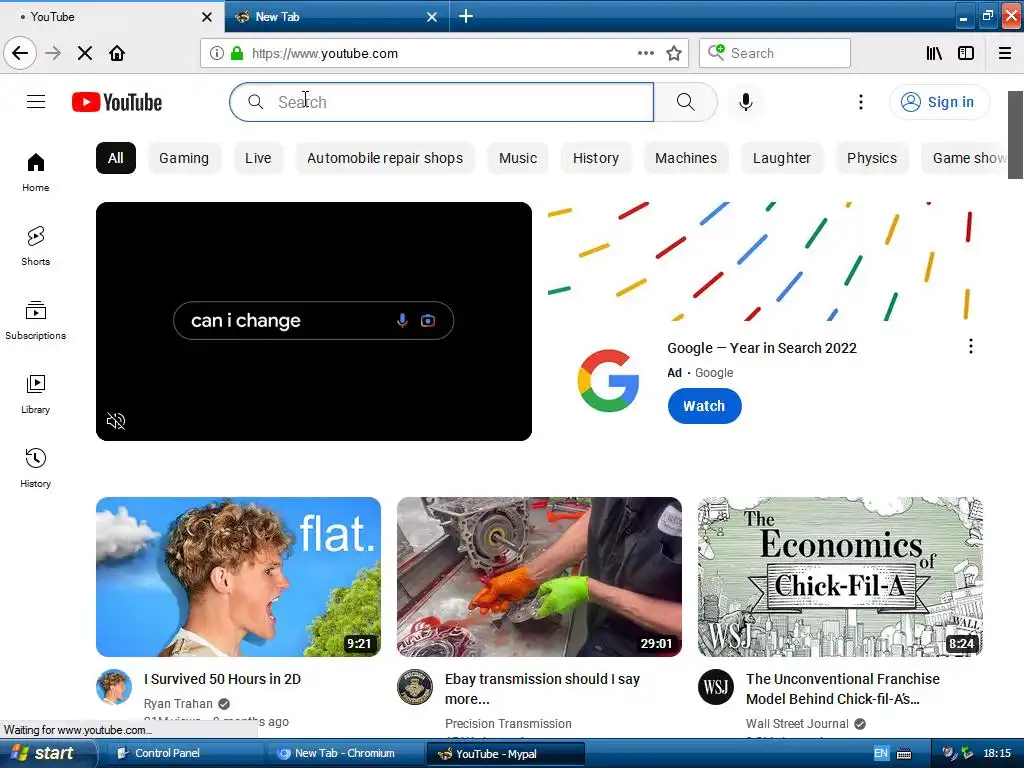1024x768 pixels.
Task: Close the New Tab browser tab
Action: tap(432, 16)
